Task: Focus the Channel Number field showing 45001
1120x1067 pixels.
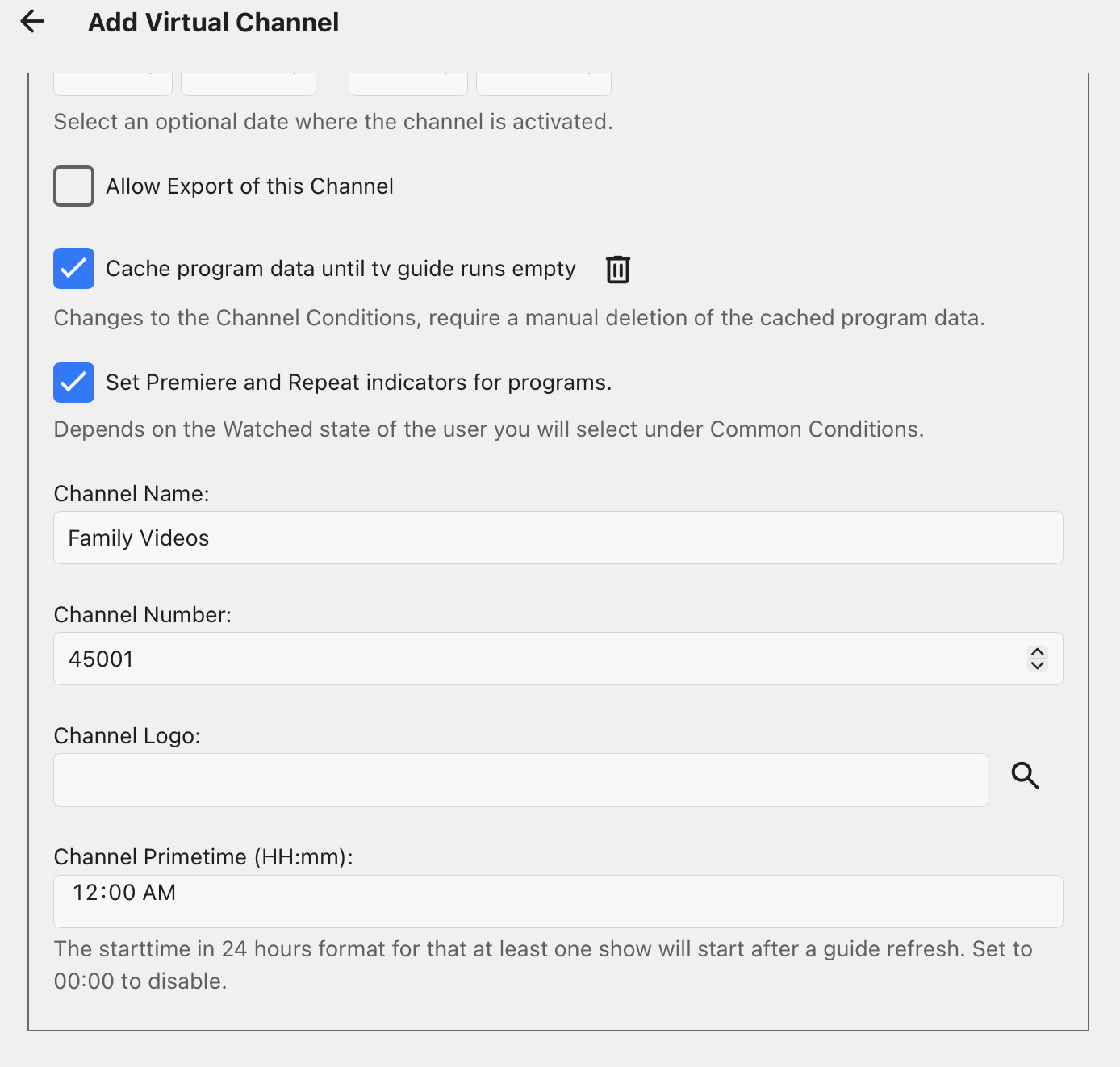Action: [533, 659]
